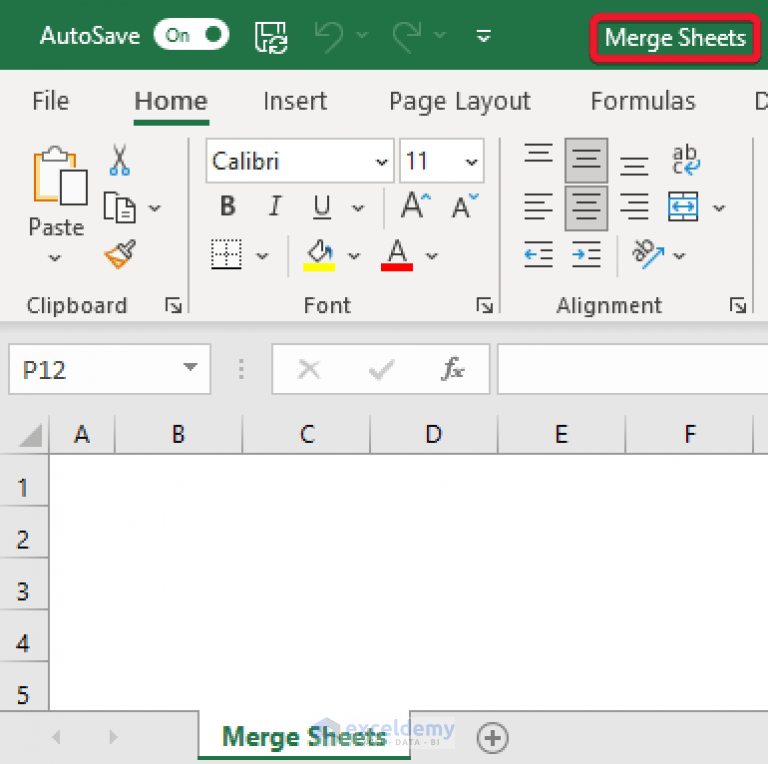Open the Clipboard dialog launcher
Viewport: 768px width, 764px height.
pyautogui.click(x=173, y=305)
